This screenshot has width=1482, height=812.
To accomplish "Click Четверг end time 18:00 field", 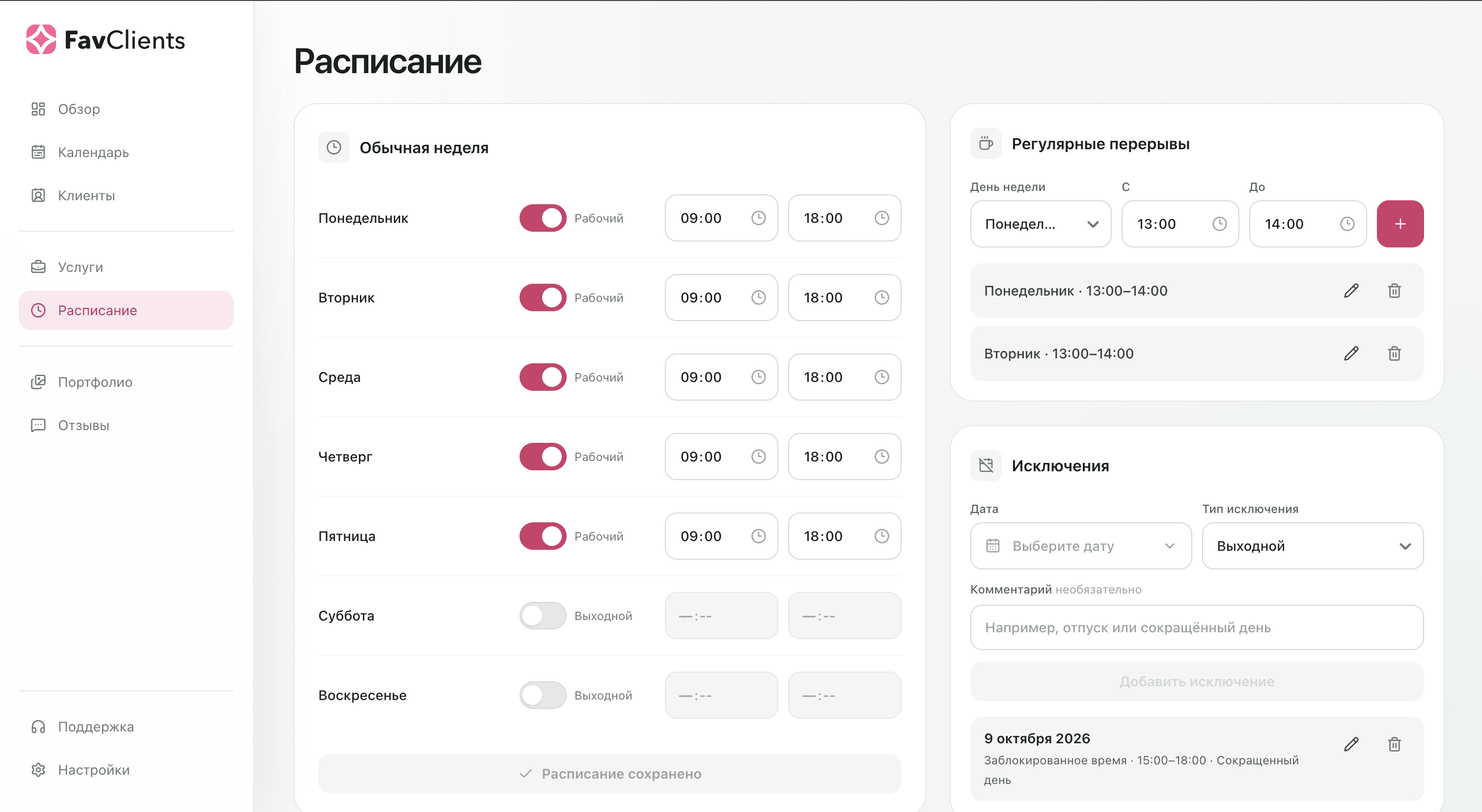I will (844, 457).
